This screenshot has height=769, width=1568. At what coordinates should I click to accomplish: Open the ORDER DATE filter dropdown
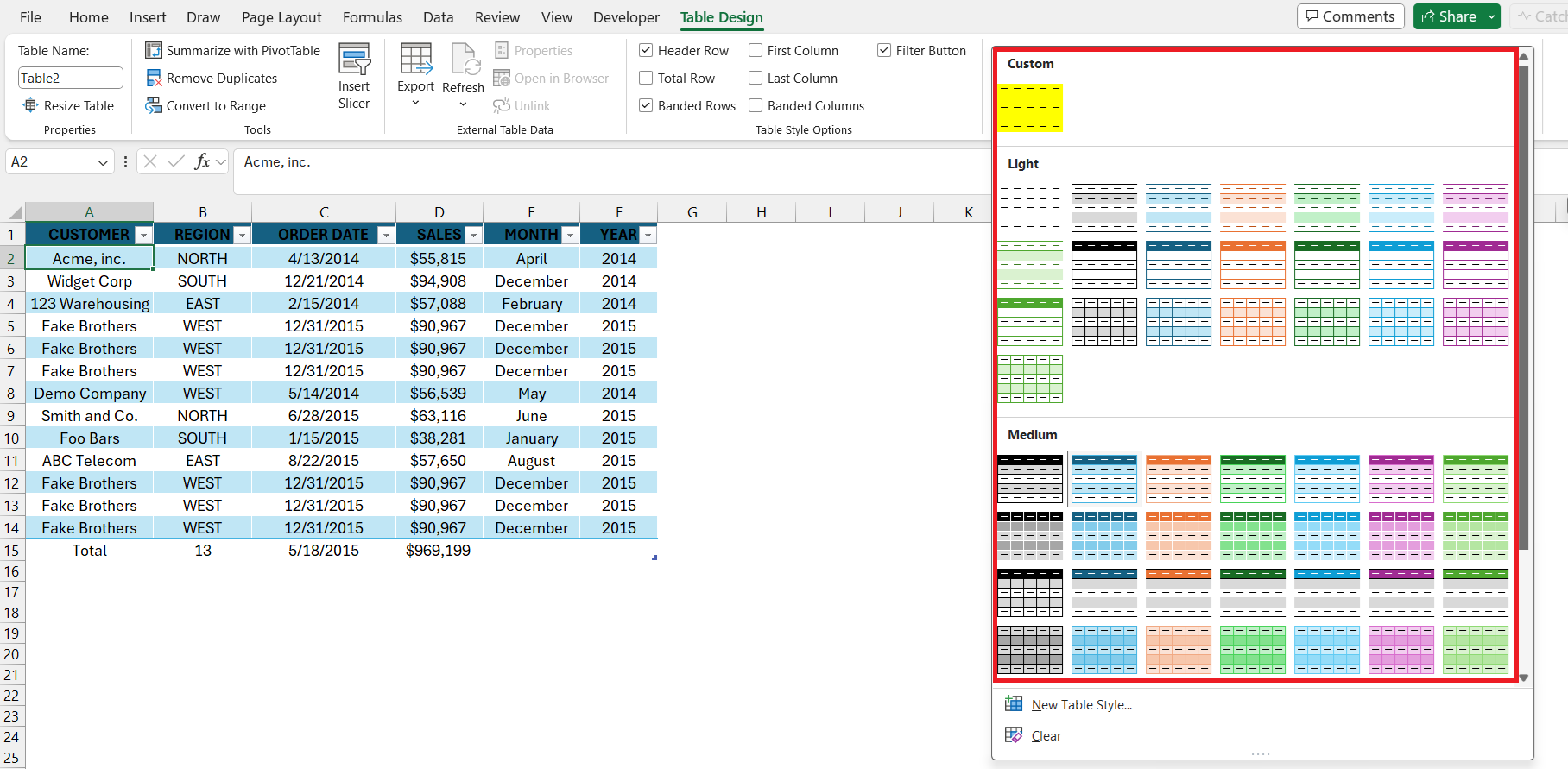tap(387, 236)
